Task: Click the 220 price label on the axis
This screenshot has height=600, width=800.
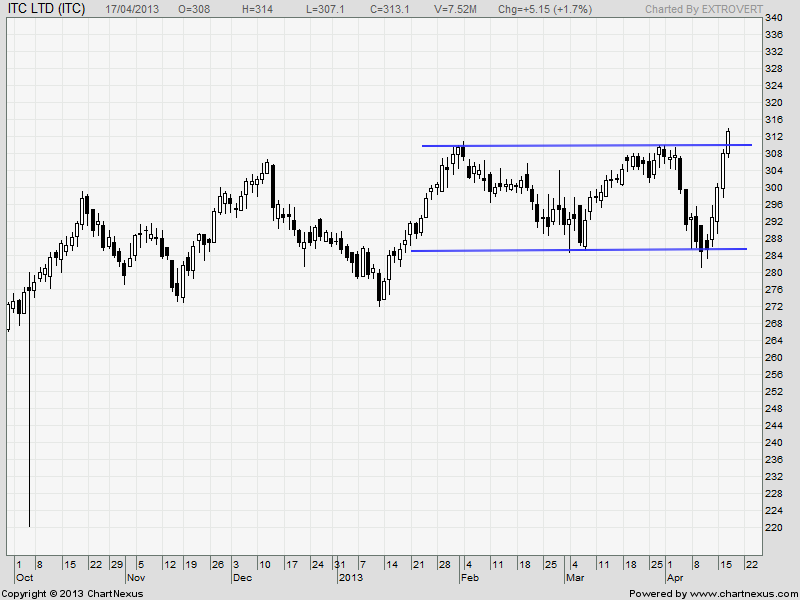Action: [x=773, y=527]
